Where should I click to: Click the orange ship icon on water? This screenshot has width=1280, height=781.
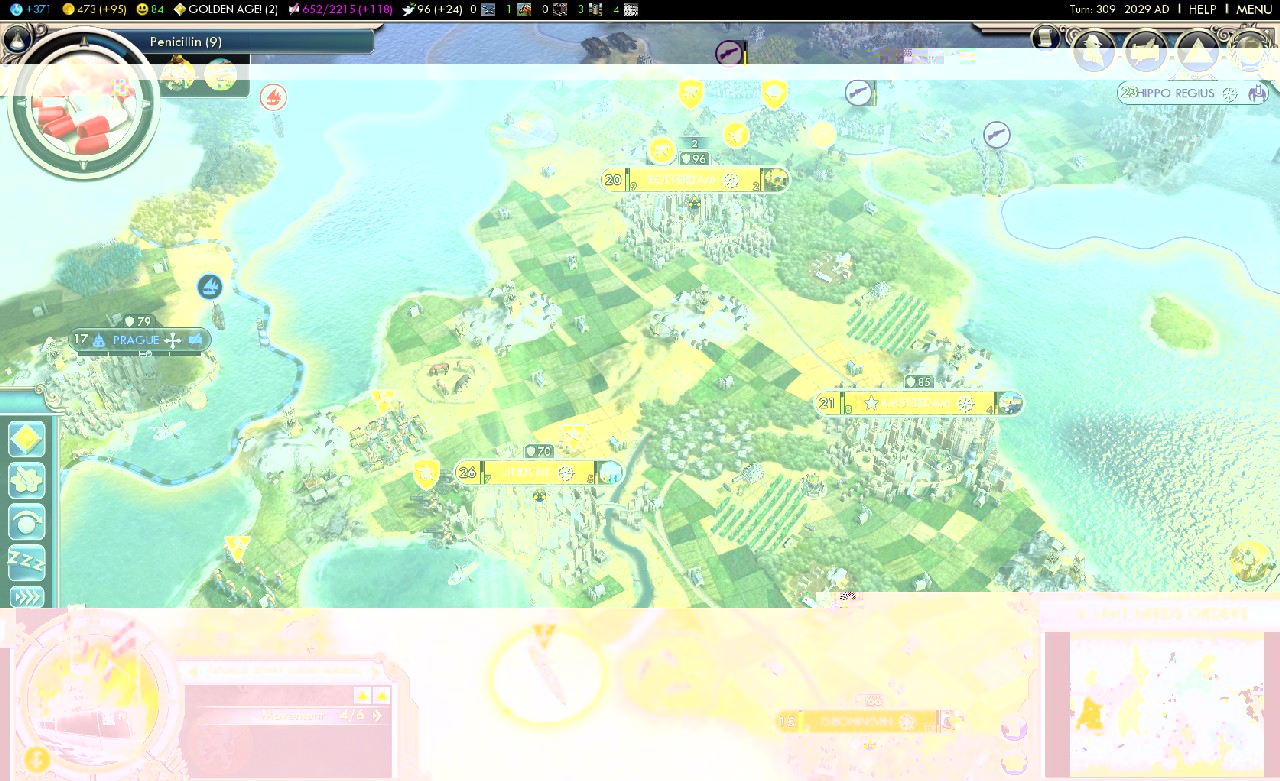click(x=273, y=97)
